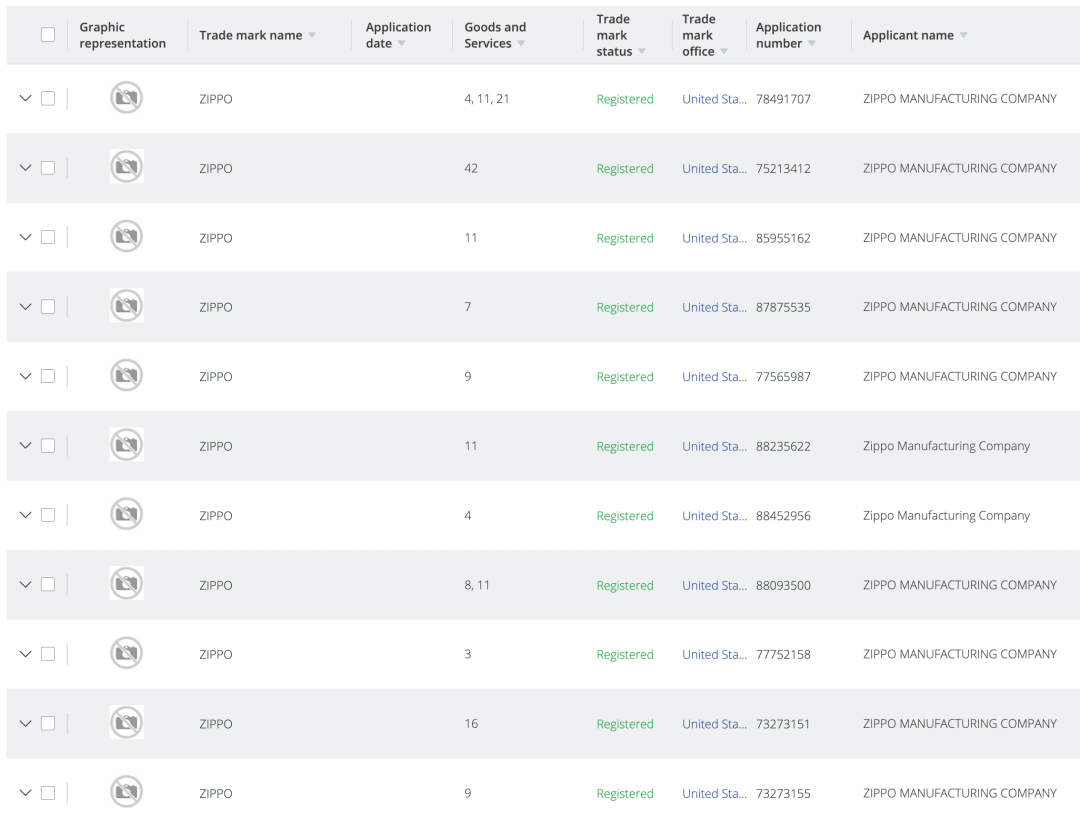Click Registered status for application 87875535
This screenshot has width=1080, height=826.
[x=625, y=307]
